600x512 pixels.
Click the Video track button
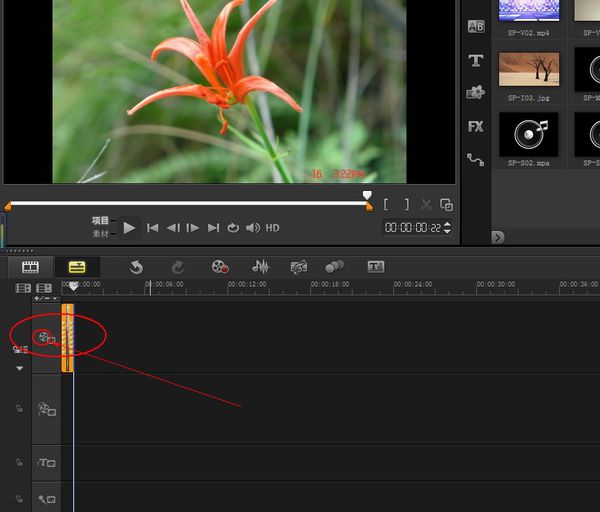pos(46,338)
